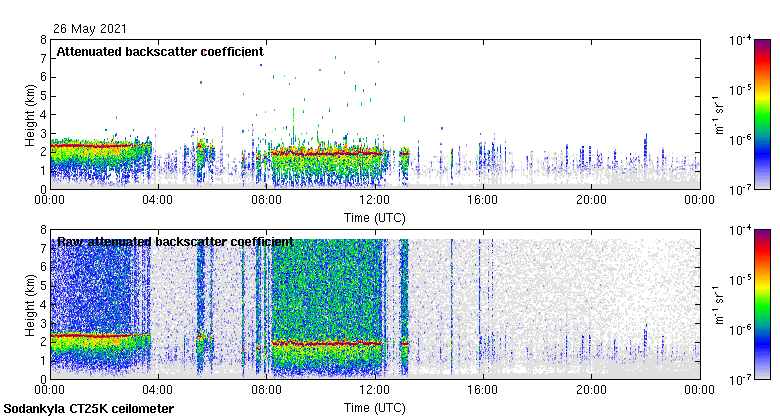780x420 pixels.
Task: Click the height tick '8' on the bottom plot
Action: (43, 230)
